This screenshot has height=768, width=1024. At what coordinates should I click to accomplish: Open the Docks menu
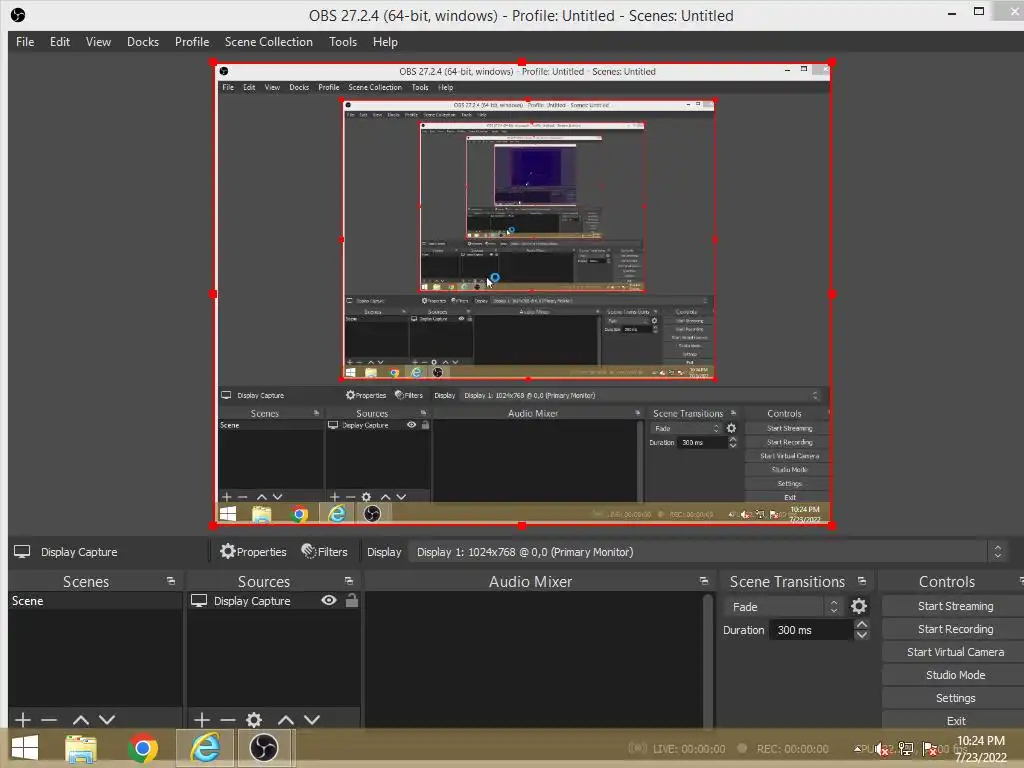point(142,42)
